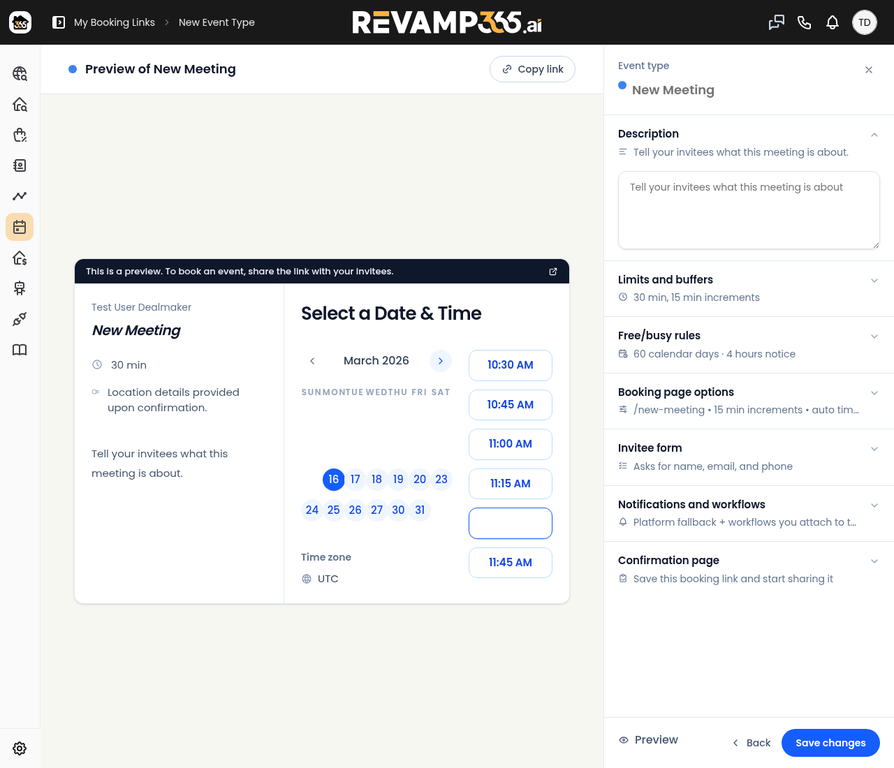Select March 18 on calendar
Screen dimensions: 894x768
coord(377,480)
